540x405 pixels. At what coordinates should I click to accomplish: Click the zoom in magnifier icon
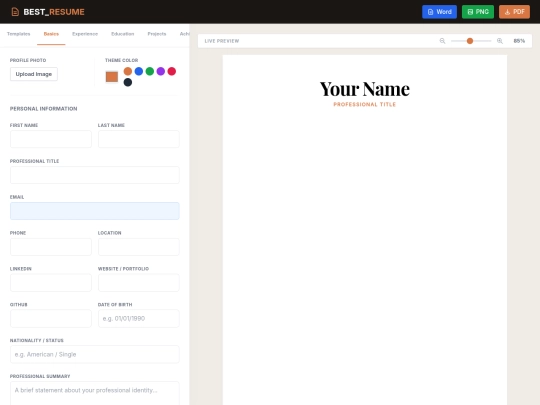pos(500,41)
